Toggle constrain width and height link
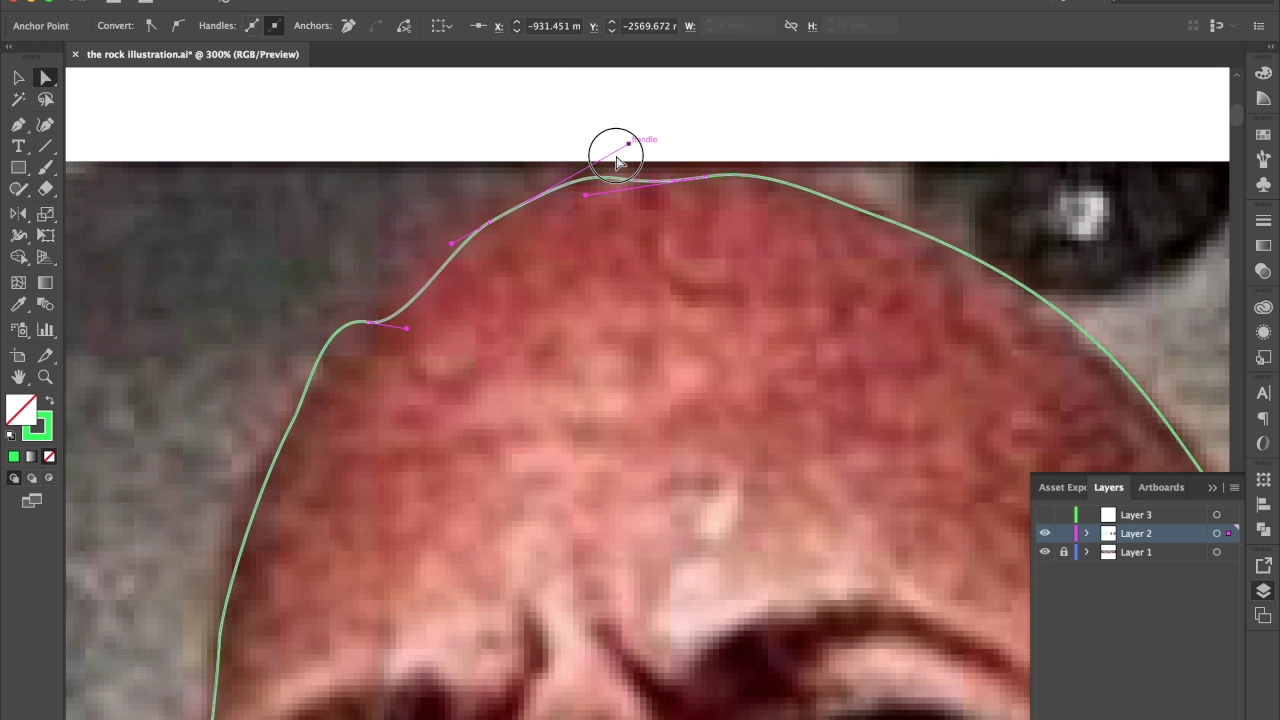 pyautogui.click(x=791, y=26)
